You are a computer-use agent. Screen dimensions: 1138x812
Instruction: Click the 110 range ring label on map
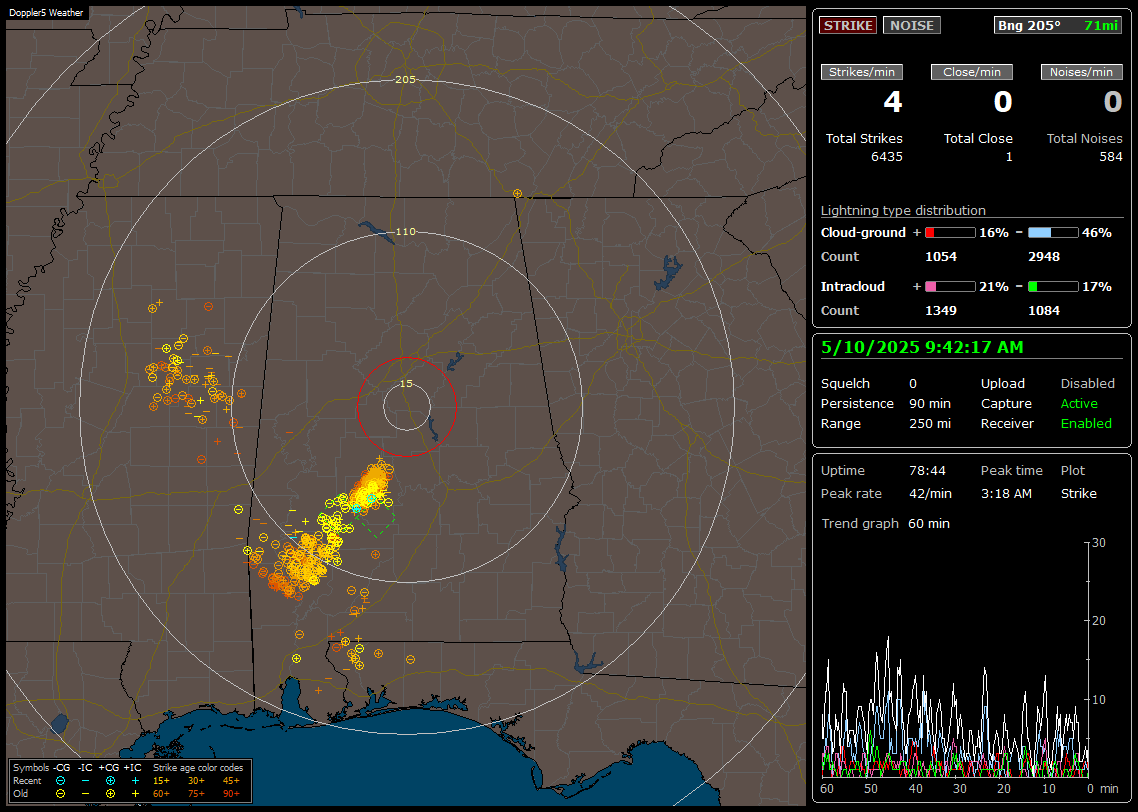pos(405,232)
